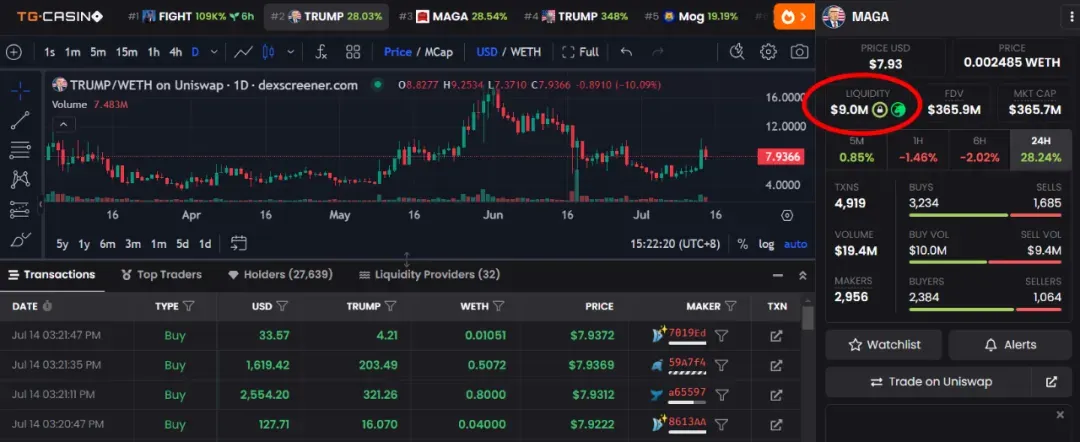Select the Fibonacci retracement lines tool
Screen dimensions: 1080x442
click(x=20, y=150)
